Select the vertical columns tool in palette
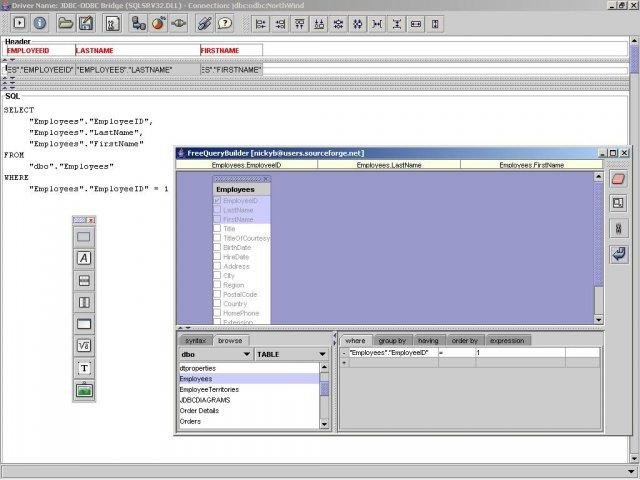Viewport: 640px width, 480px height. click(84, 302)
